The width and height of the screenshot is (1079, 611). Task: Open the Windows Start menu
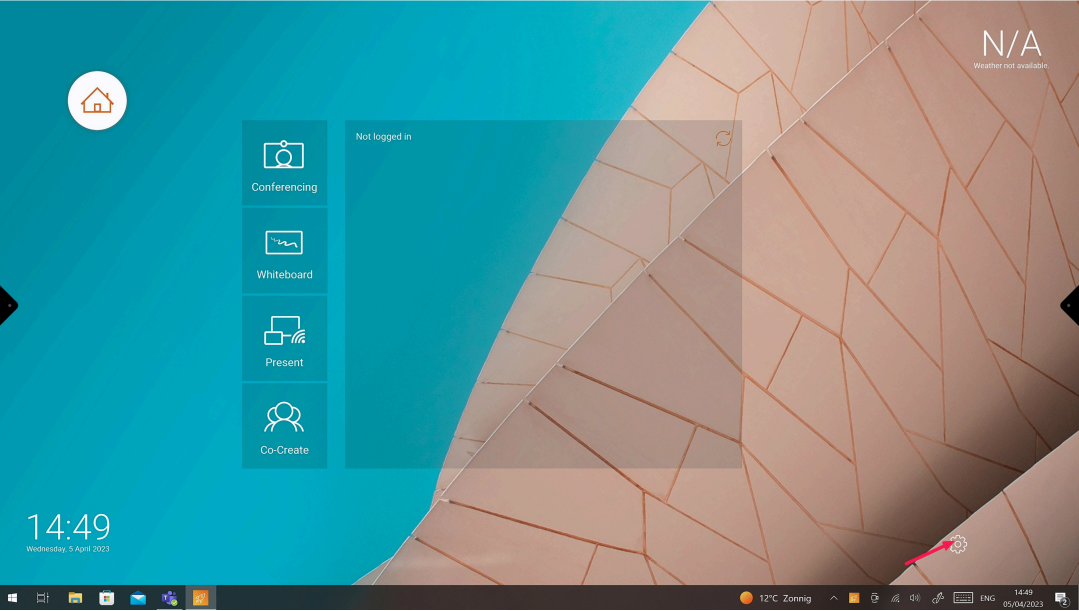tap(13, 598)
